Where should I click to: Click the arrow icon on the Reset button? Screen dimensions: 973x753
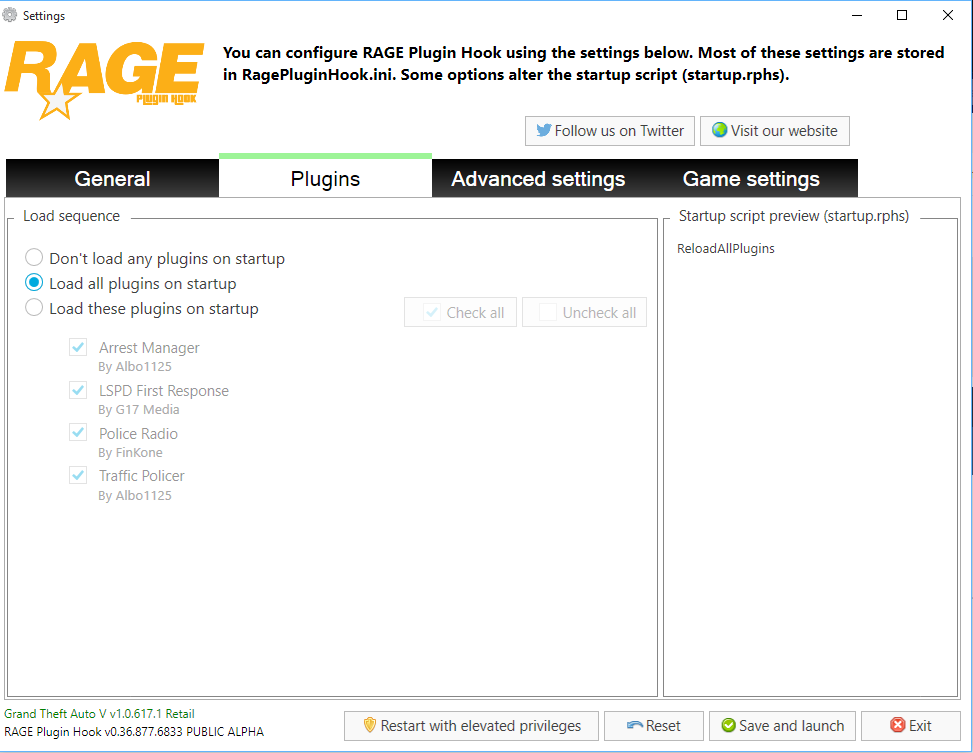coord(635,725)
